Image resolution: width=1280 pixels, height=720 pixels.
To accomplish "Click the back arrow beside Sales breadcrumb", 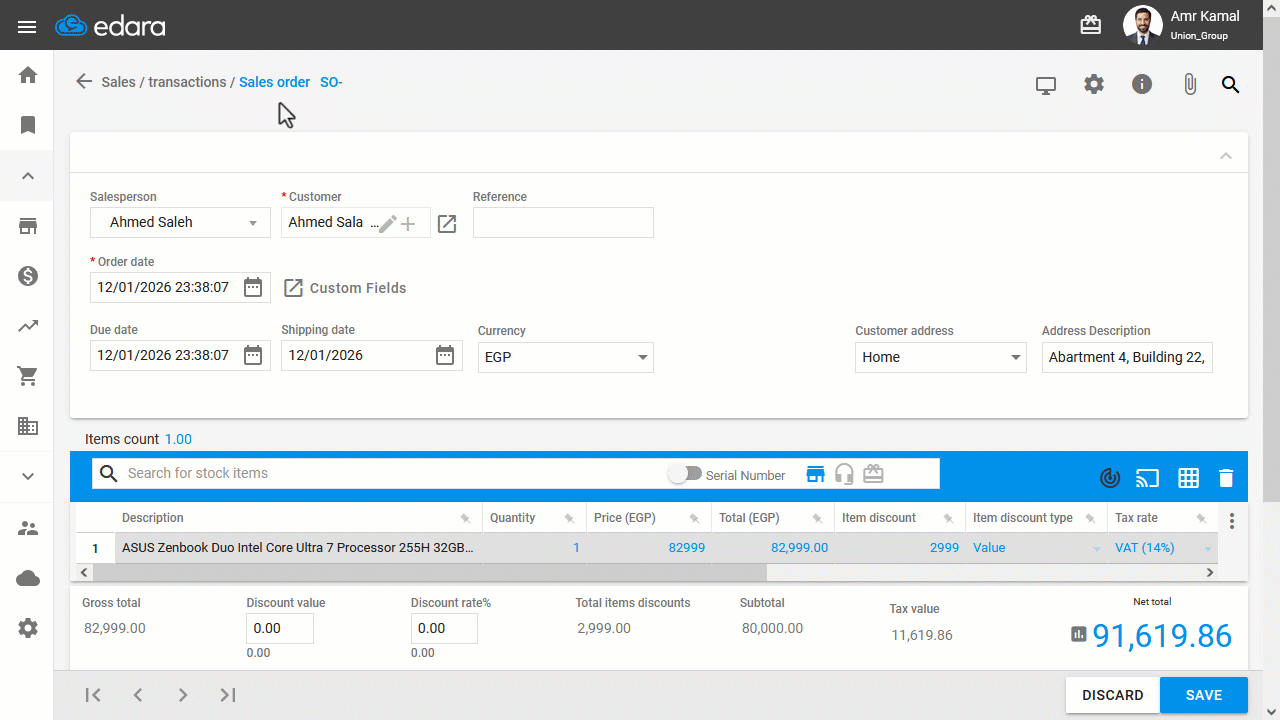I will click(84, 82).
